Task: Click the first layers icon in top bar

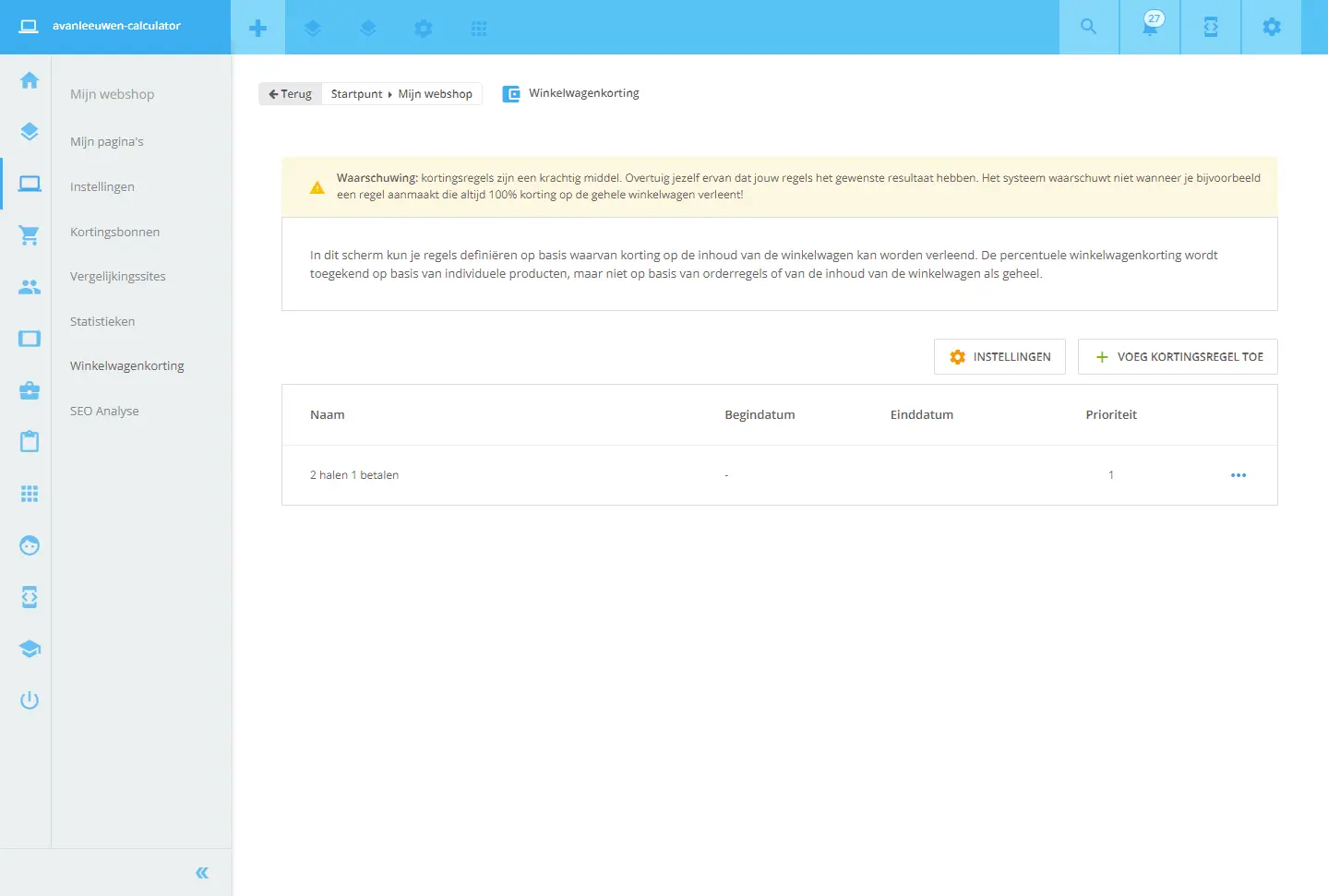Action: 313,29
